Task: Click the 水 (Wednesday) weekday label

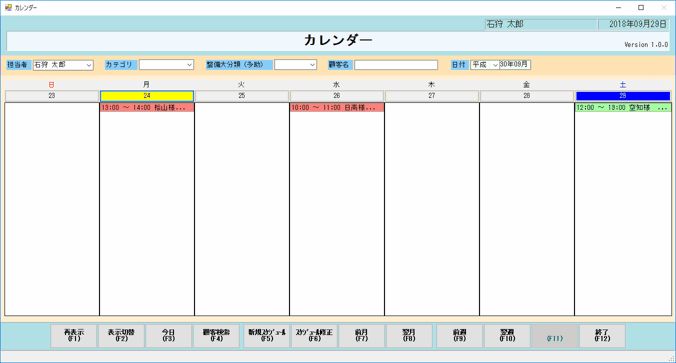Action: [x=336, y=84]
